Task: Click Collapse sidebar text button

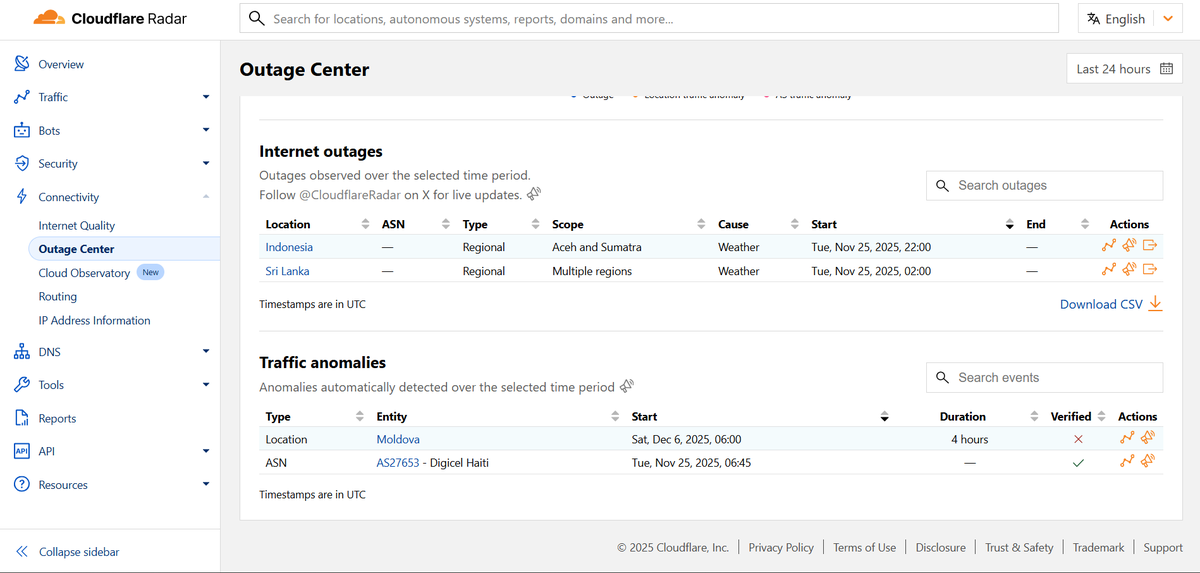Action: tap(79, 552)
